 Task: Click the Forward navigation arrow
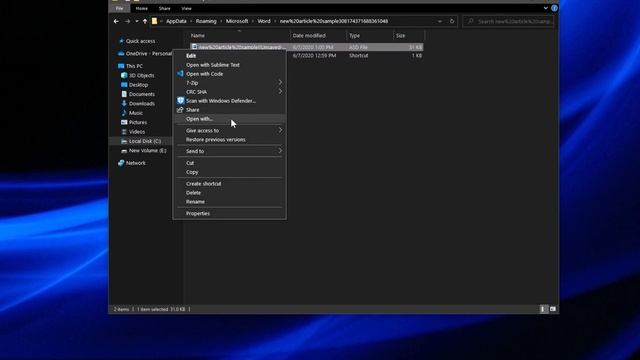[127, 21]
